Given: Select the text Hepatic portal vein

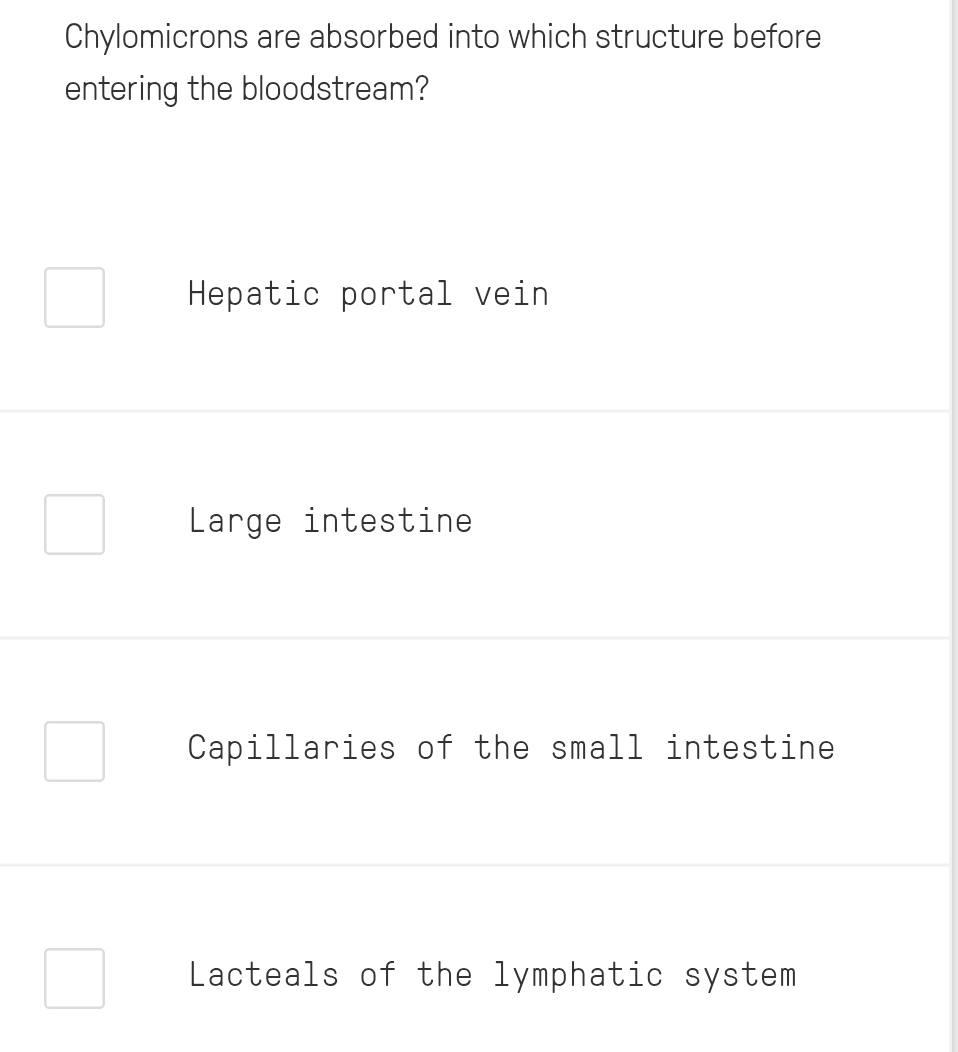Looking at the screenshot, I should click(368, 295).
